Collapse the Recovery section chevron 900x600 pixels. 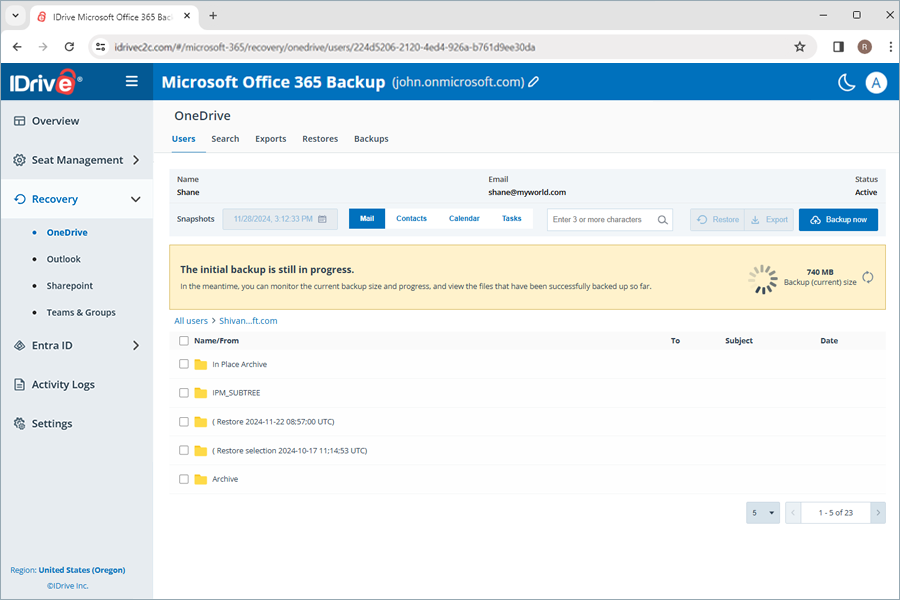click(x=135, y=199)
